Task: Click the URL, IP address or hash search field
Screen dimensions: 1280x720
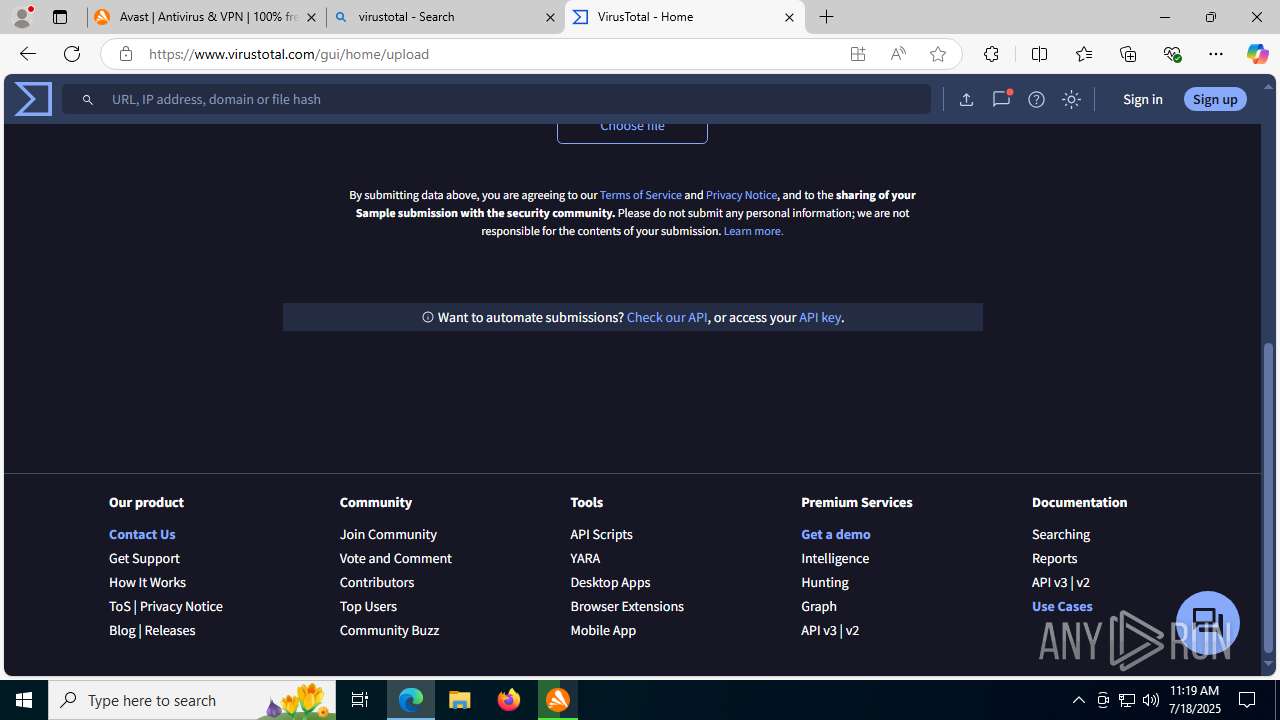Action: 497,99
